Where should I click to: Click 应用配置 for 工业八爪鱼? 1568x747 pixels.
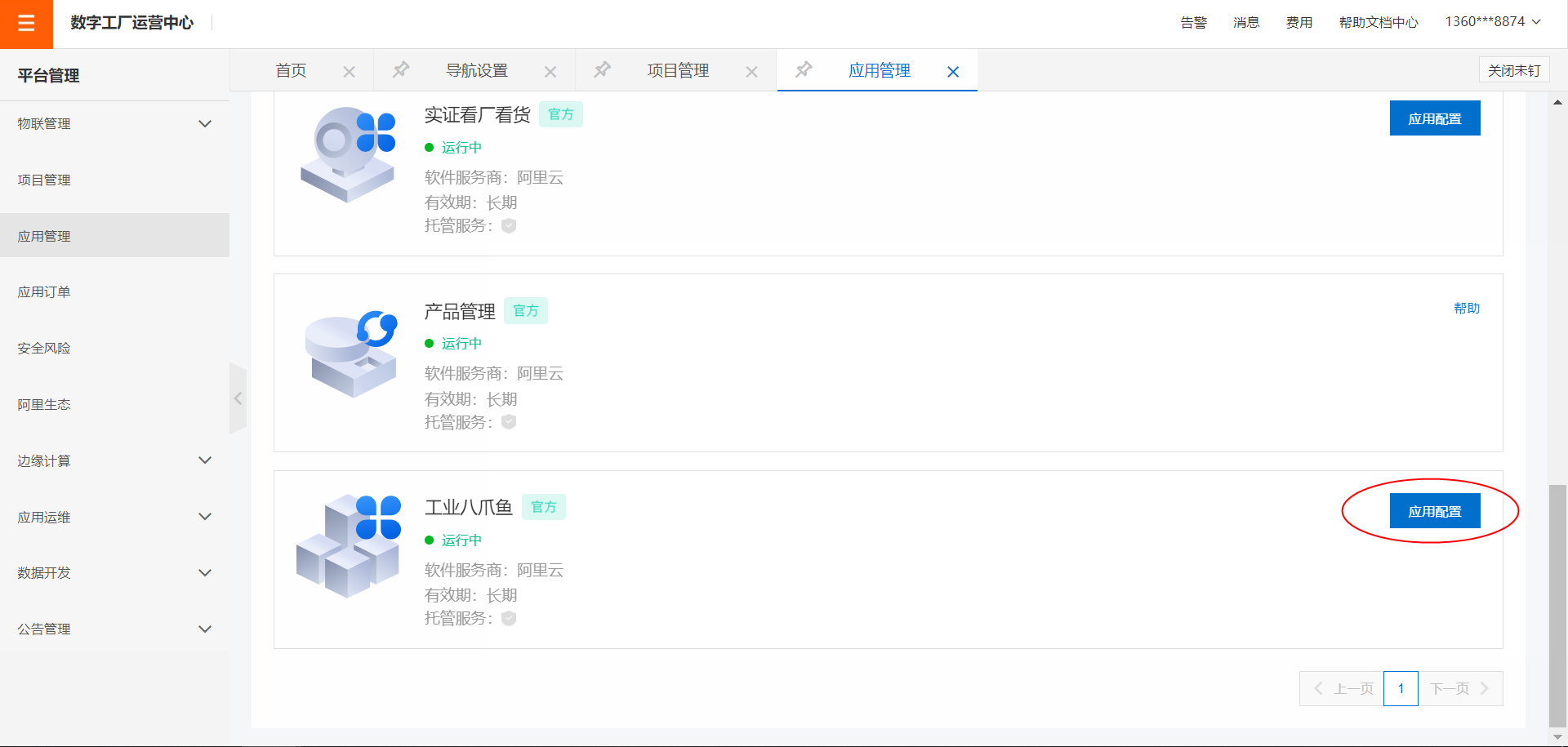click(1435, 511)
